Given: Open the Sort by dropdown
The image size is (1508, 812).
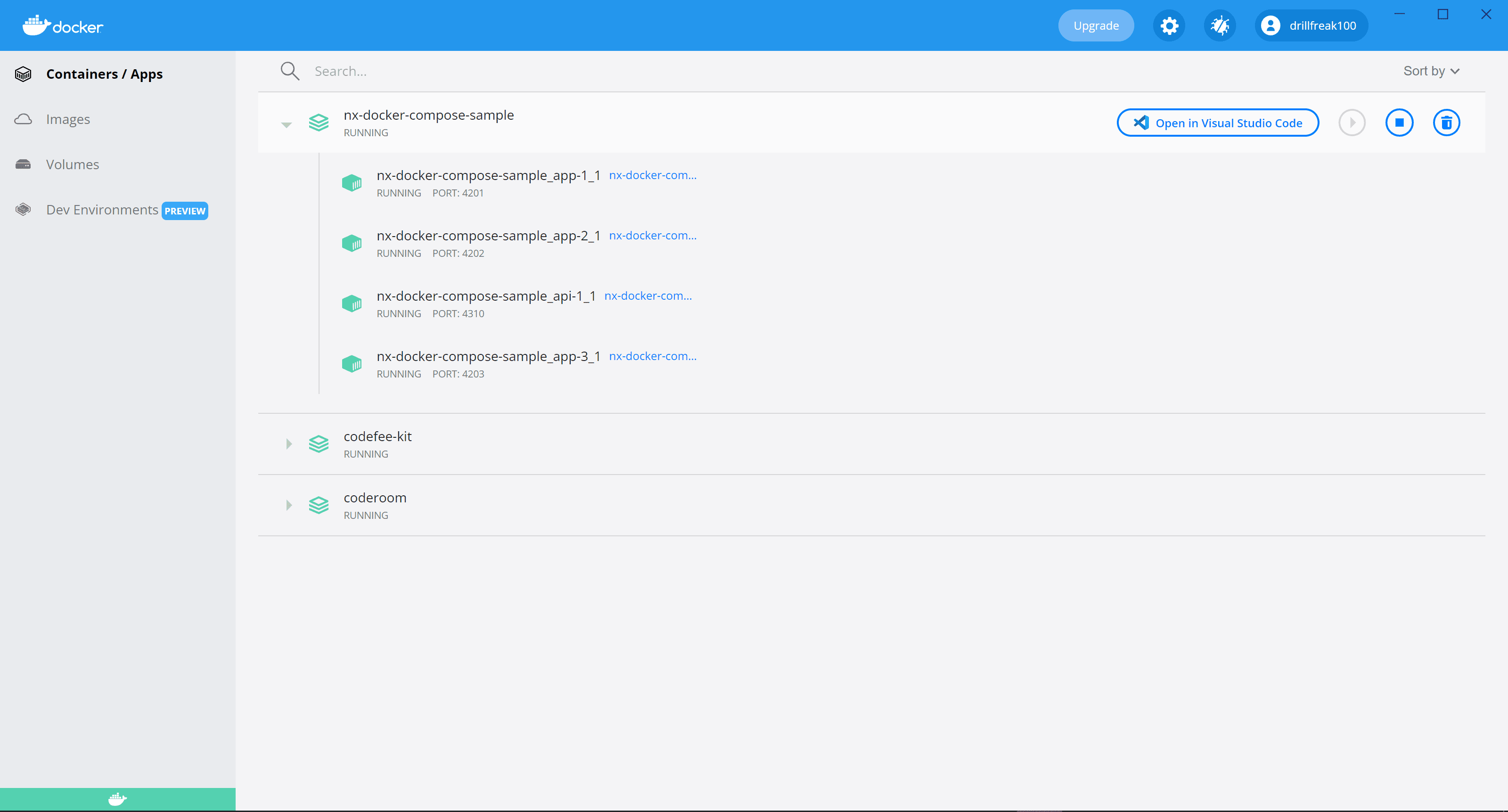Looking at the screenshot, I should coord(1431,71).
